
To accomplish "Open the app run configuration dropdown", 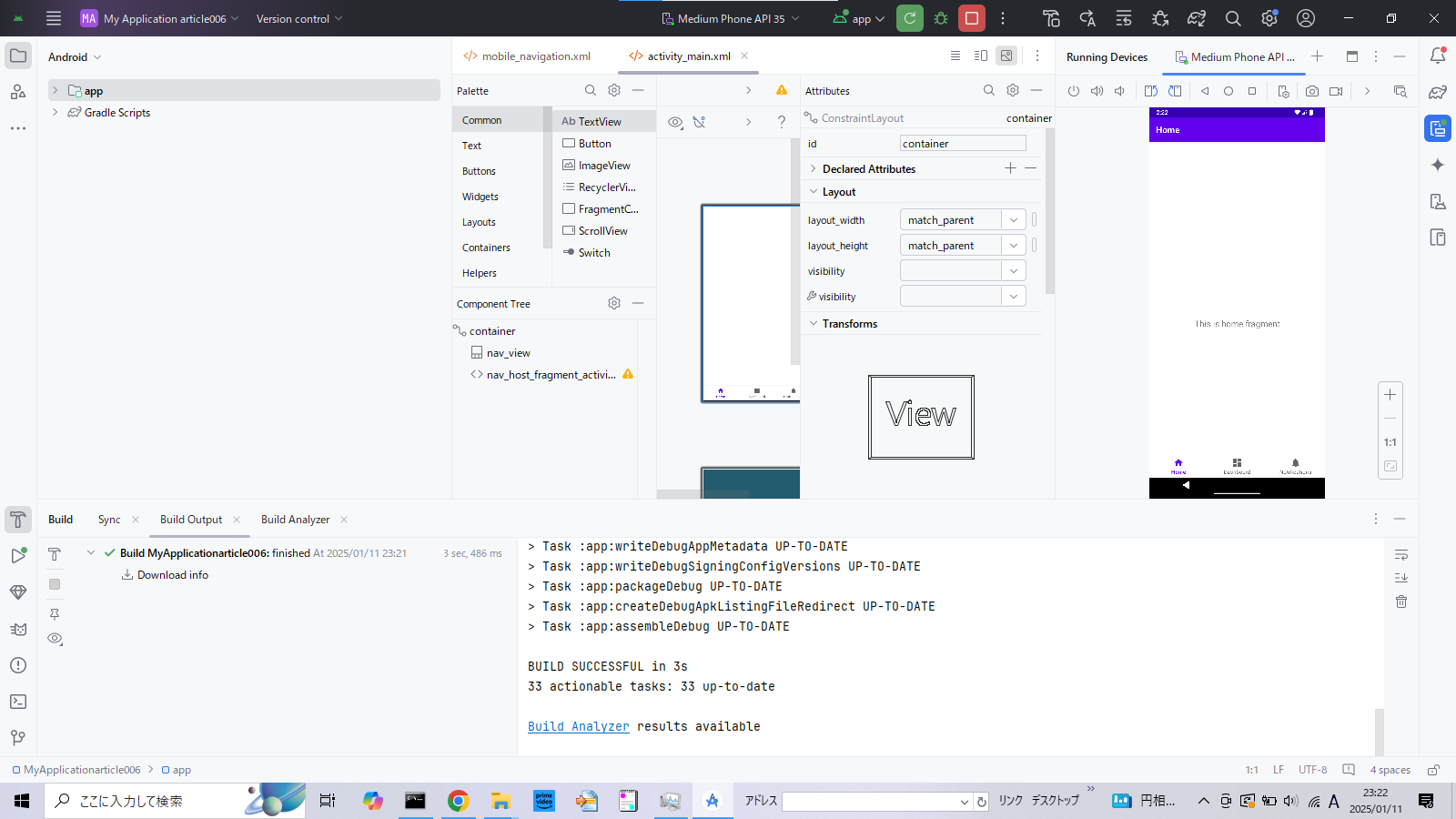I will point(859,18).
